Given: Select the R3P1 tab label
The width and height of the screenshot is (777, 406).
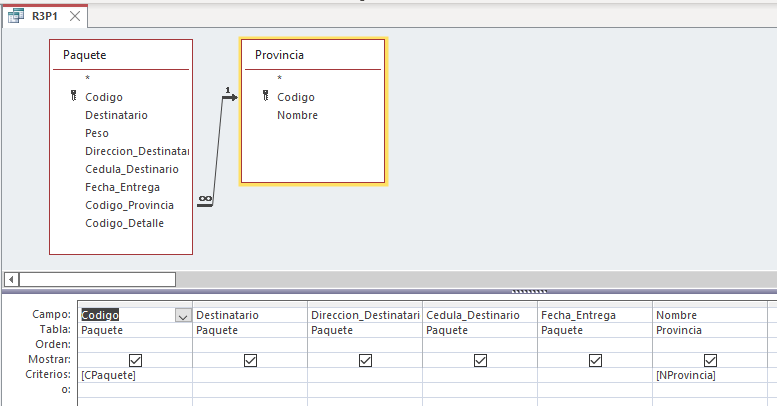Looking at the screenshot, I should [45, 16].
